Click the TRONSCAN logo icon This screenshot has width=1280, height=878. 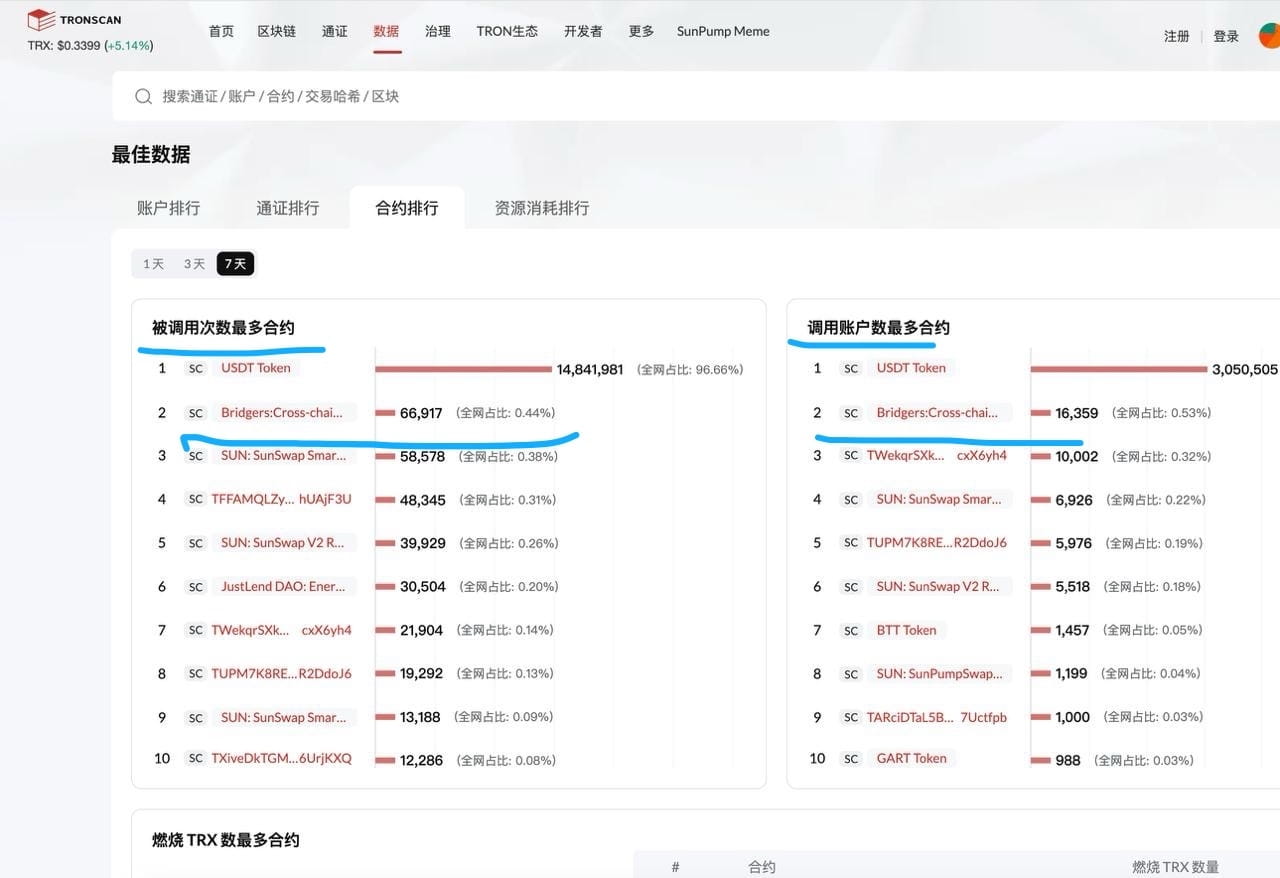click(41, 19)
